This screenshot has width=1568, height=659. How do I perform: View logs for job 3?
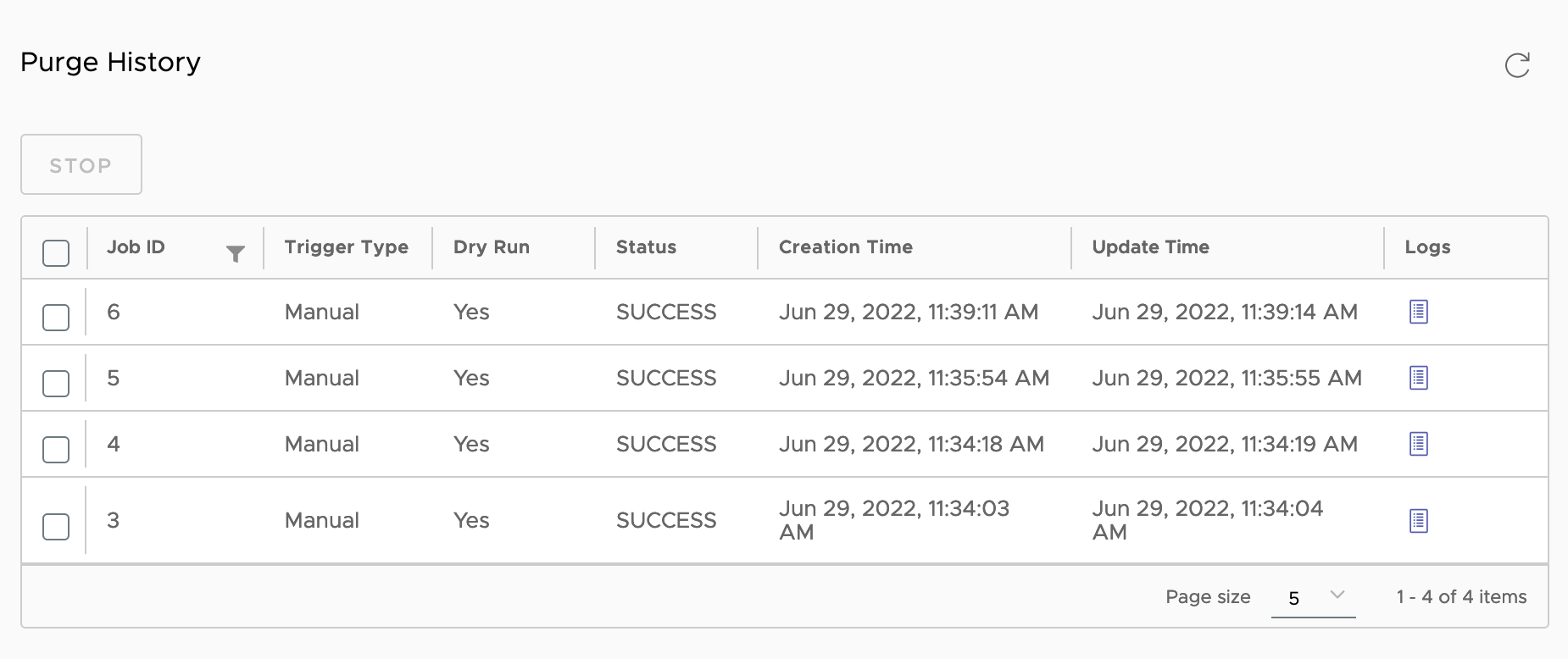click(x=1419, y=521)
